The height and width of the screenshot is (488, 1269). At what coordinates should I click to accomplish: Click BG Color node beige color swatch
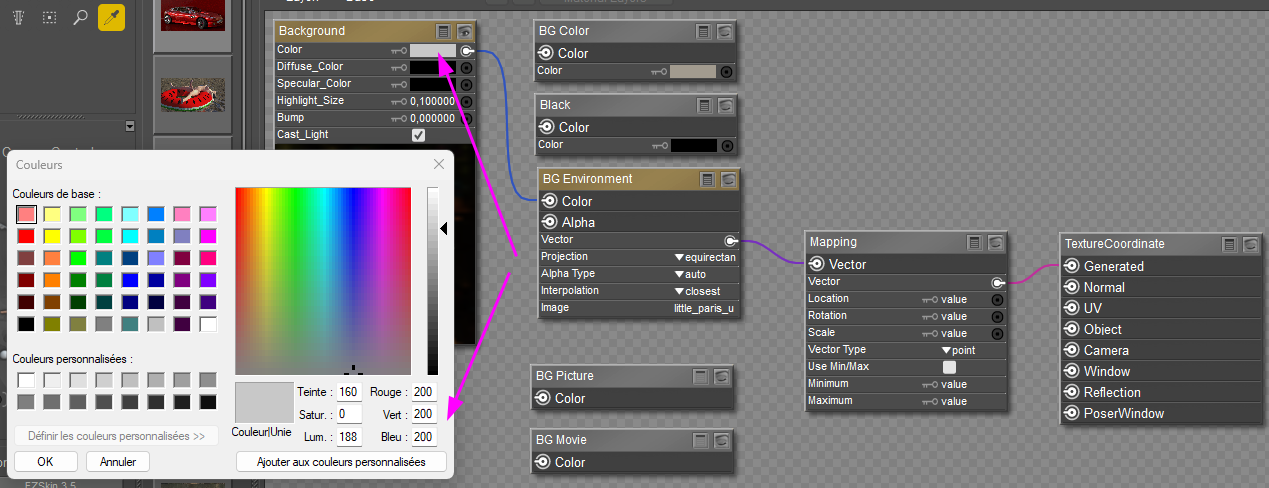pos(692,71)
